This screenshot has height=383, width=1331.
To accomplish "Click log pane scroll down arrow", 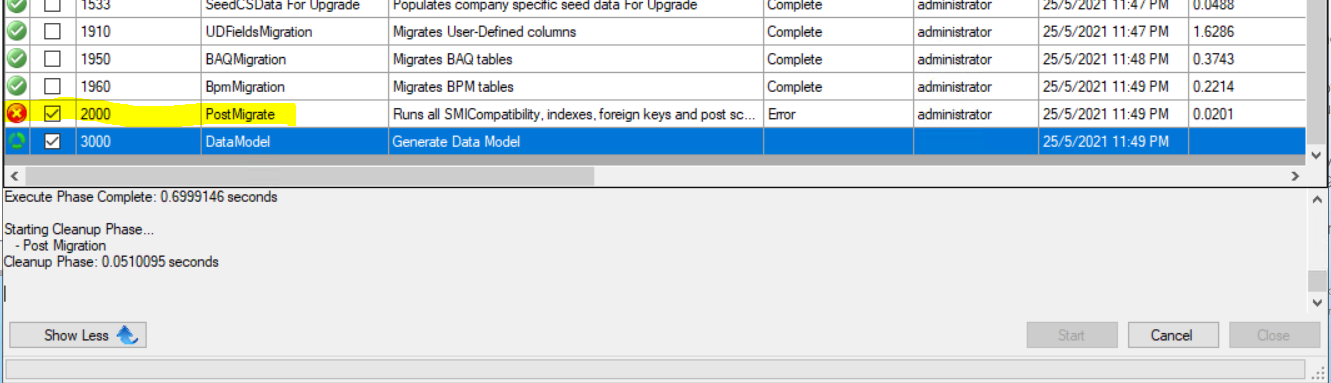I will tap(1316, 302).
